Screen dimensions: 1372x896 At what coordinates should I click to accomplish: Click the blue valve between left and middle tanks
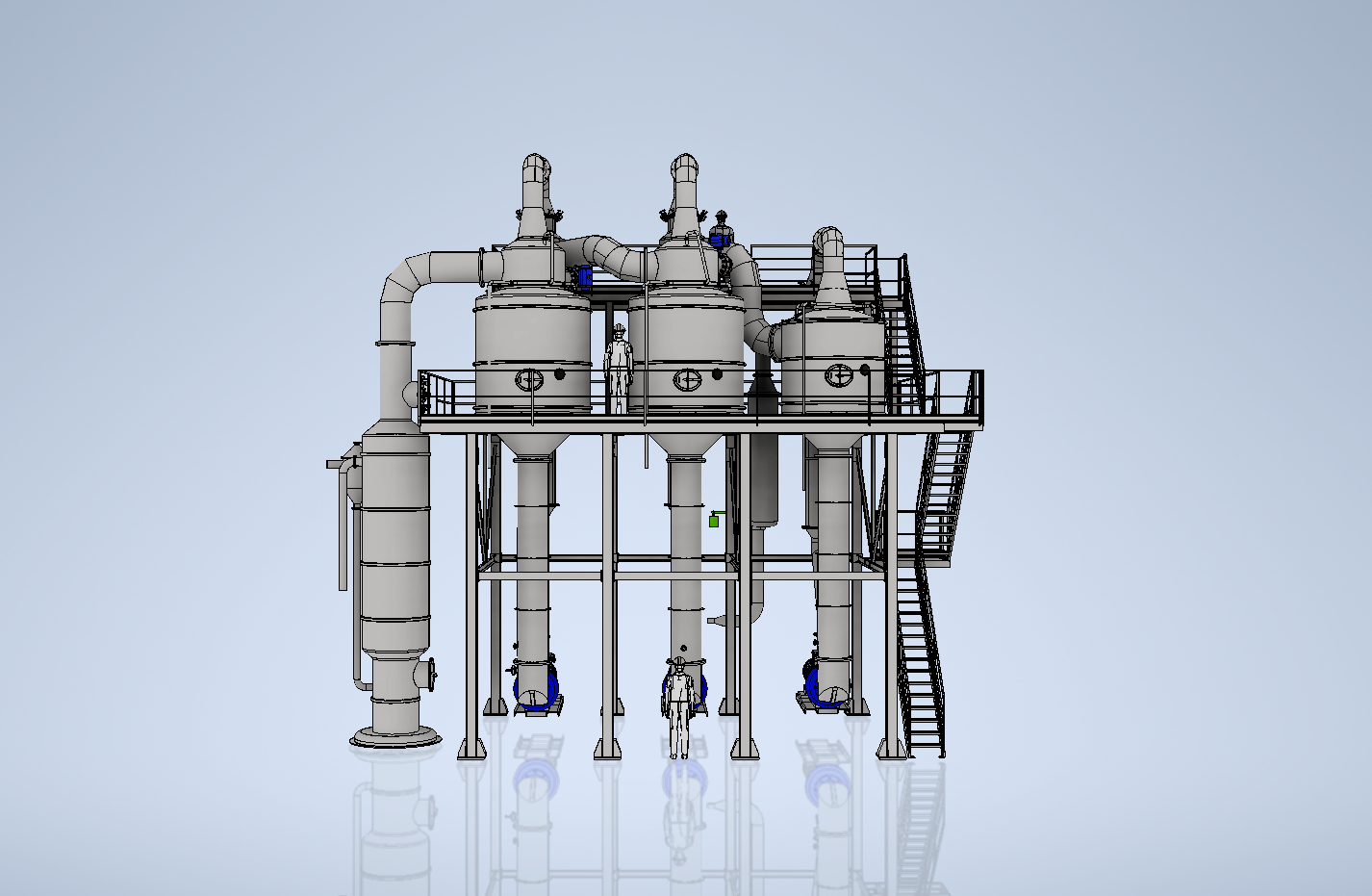(x=583, y=279)
